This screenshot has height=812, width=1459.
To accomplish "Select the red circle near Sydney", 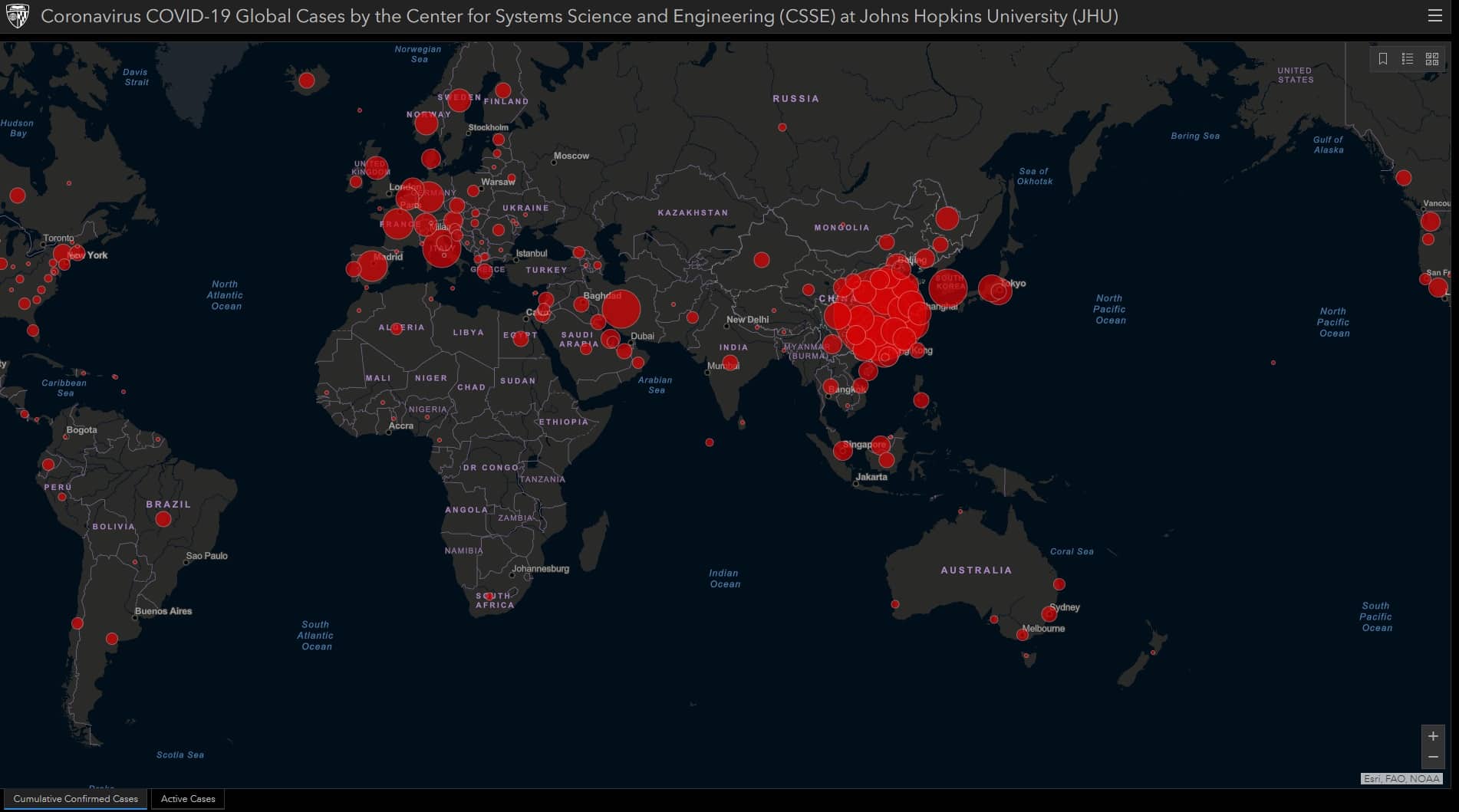I will point(1049,614).
